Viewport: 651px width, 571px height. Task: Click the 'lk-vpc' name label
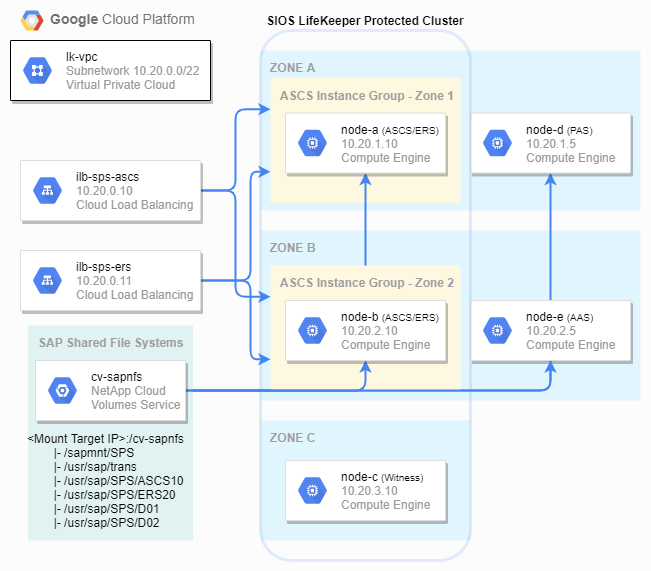[82, 57]
